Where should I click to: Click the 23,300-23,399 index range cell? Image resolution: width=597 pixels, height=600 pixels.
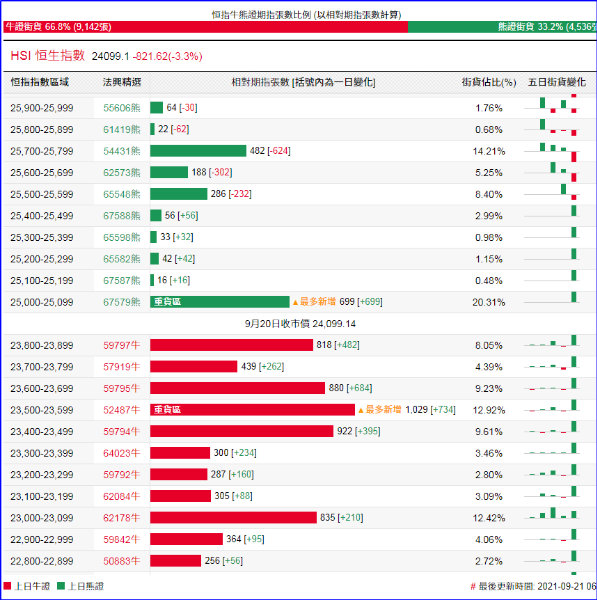(x=42, y=453)
